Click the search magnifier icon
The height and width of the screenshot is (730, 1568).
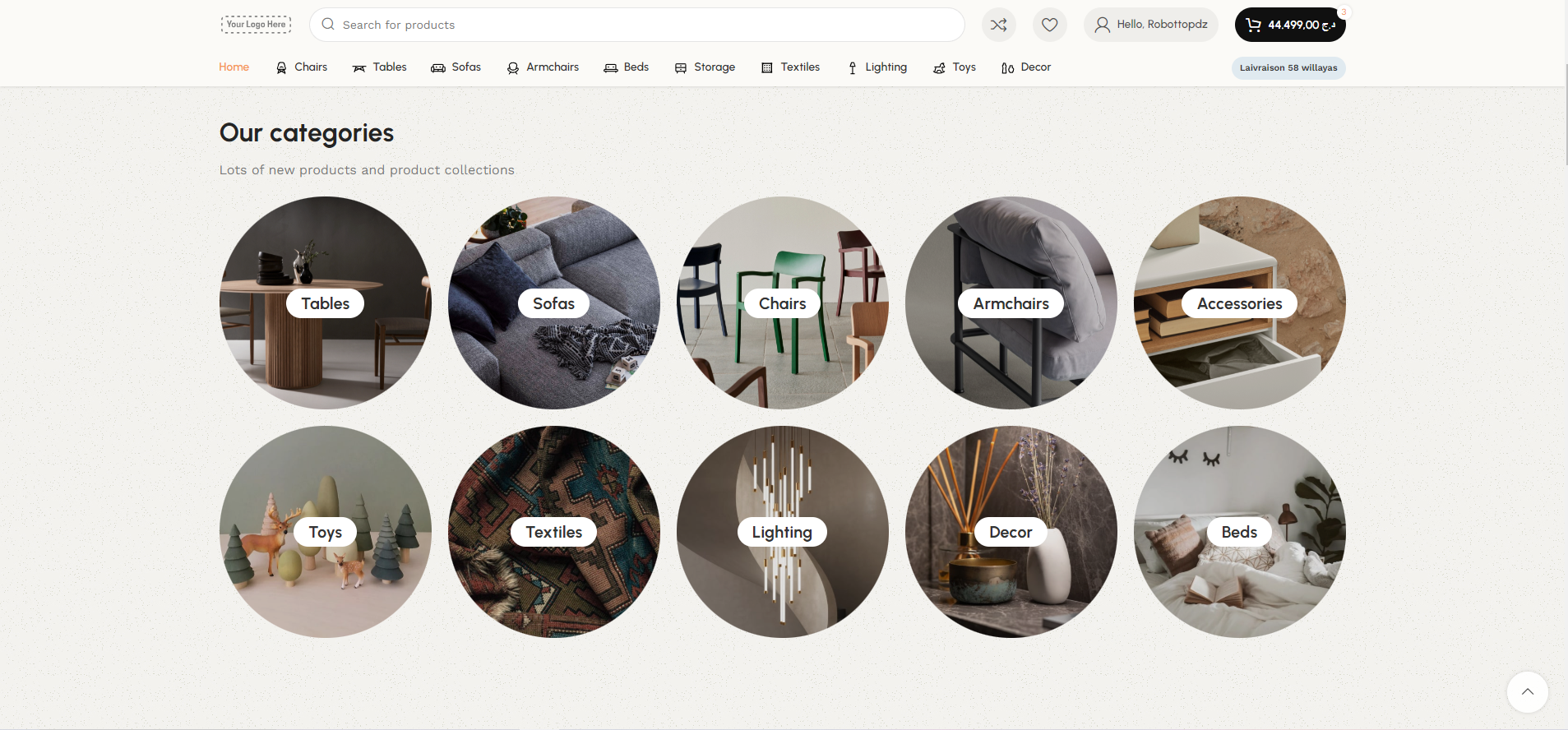click(x=328, y=25)
